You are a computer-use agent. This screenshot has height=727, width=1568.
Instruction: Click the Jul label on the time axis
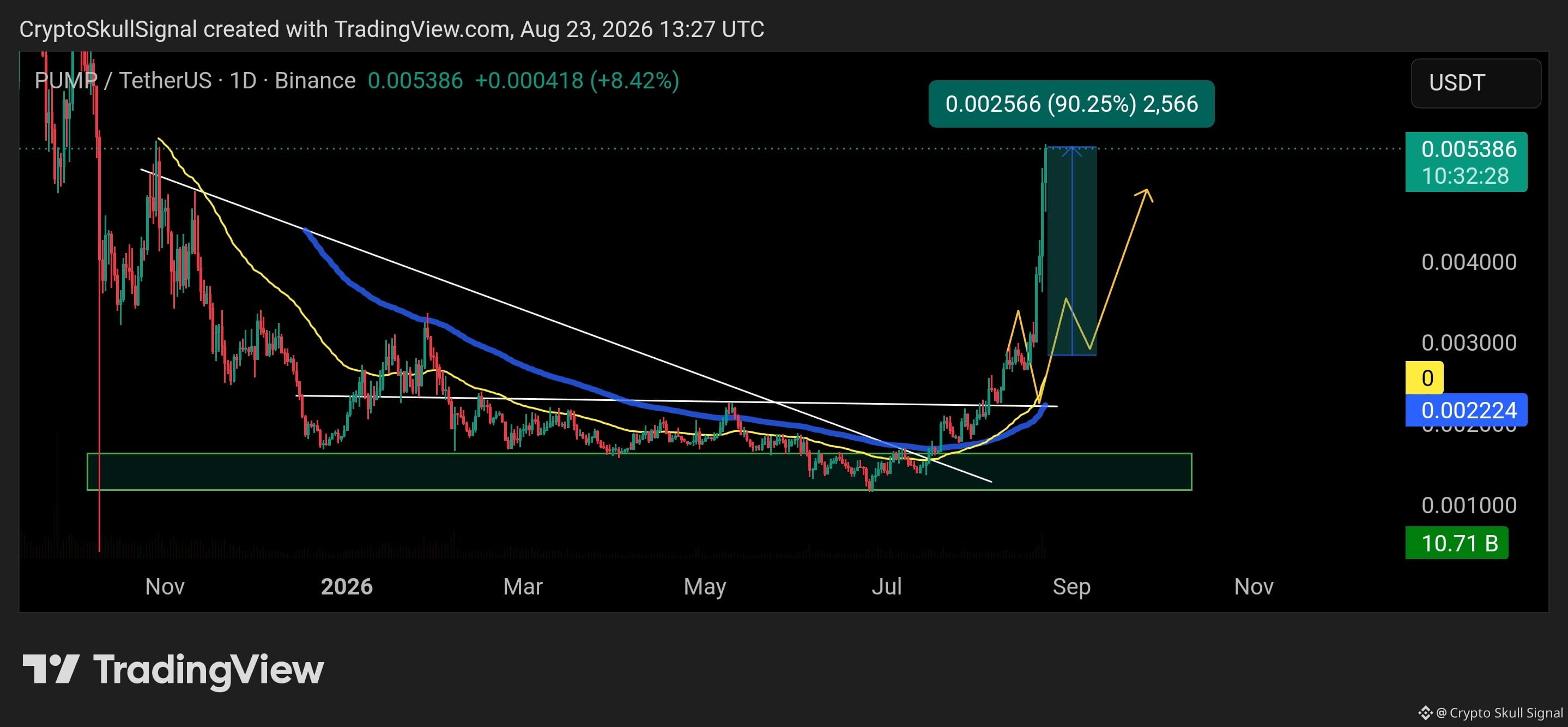[x=887, y=586]
